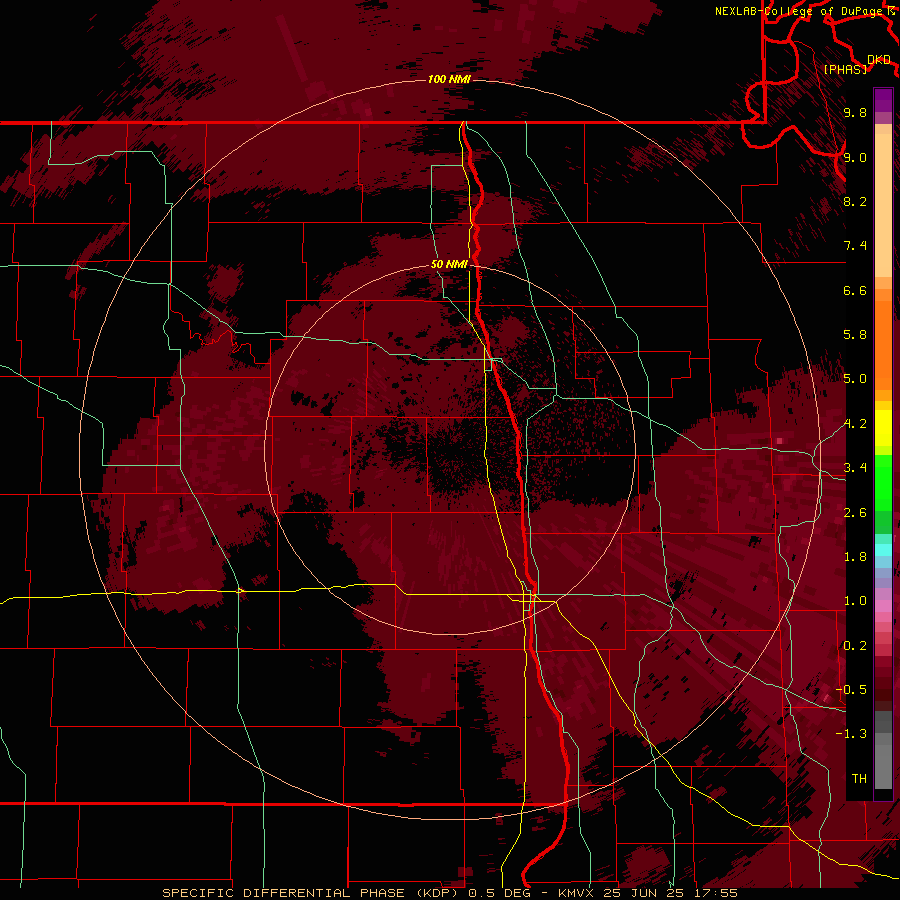Screen dimensions: 900x900
Task: Click the -0.5 scale value
Action: click(x=851, y=690)
